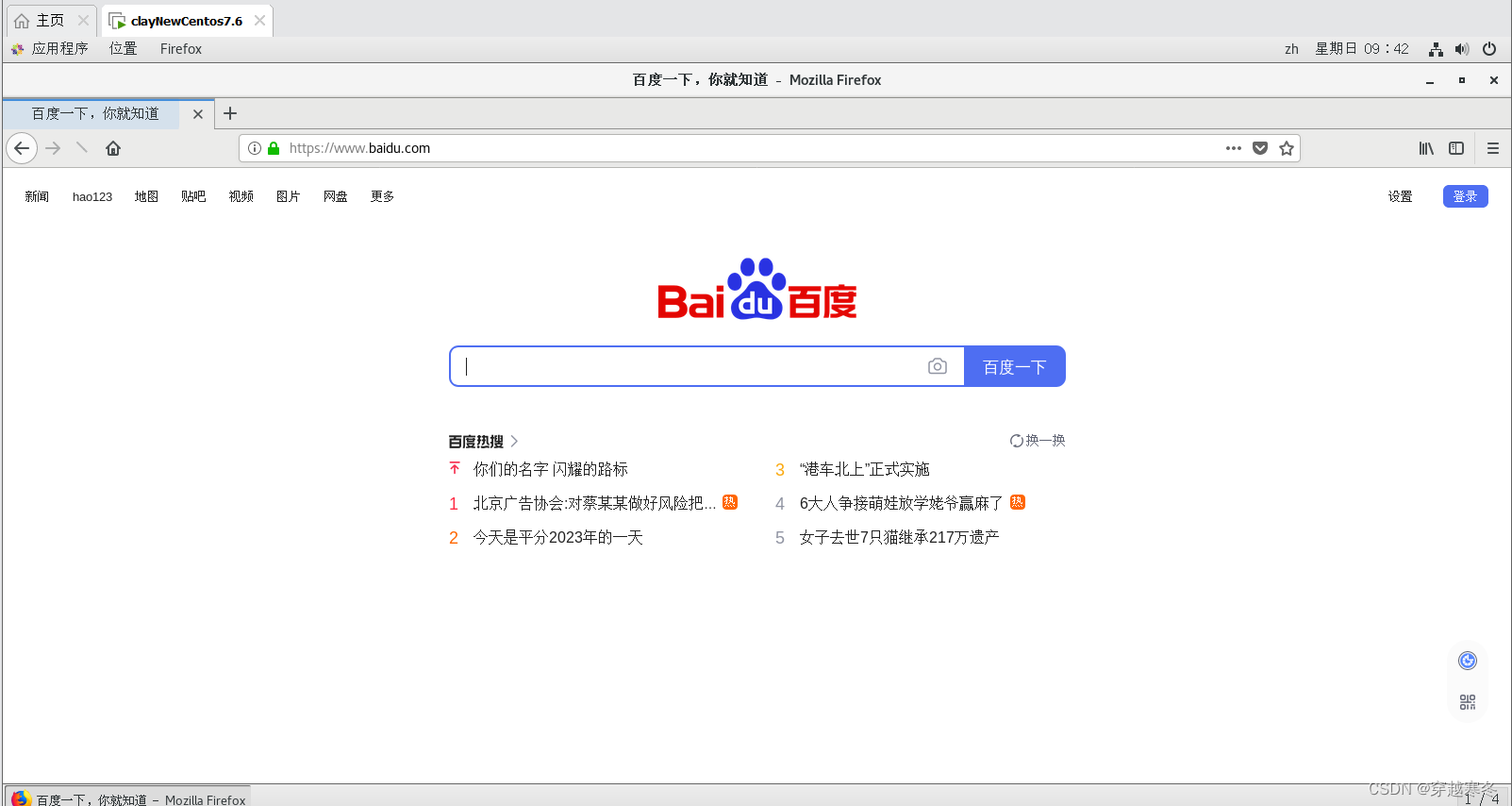
Task: Click Firefox taskbar entry at bottom
Action: (x=128, y=798)
